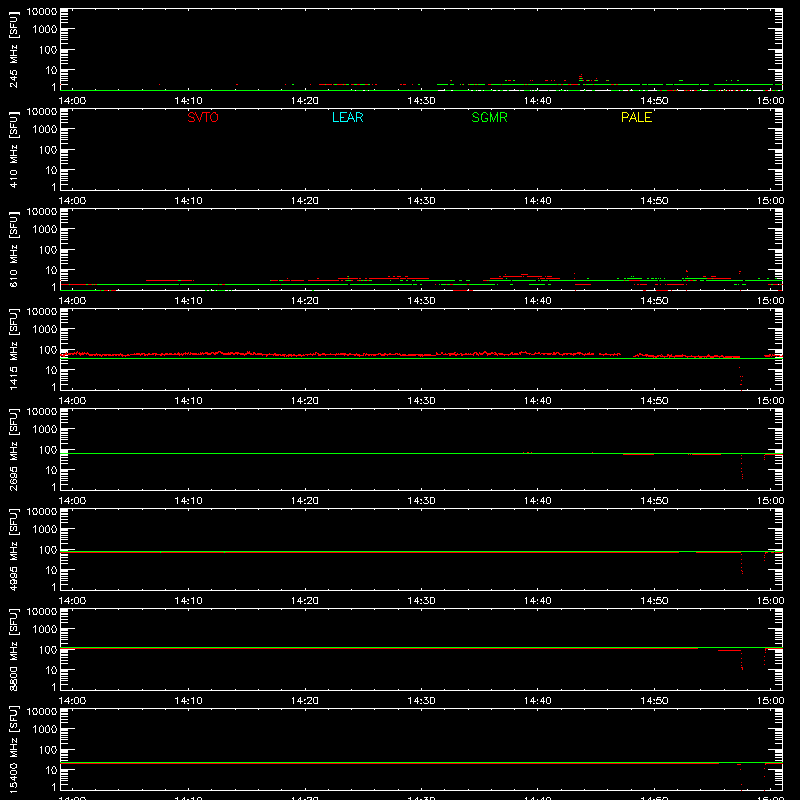Click the 10 tick value on 15400 MHz axis

point(51,770)
